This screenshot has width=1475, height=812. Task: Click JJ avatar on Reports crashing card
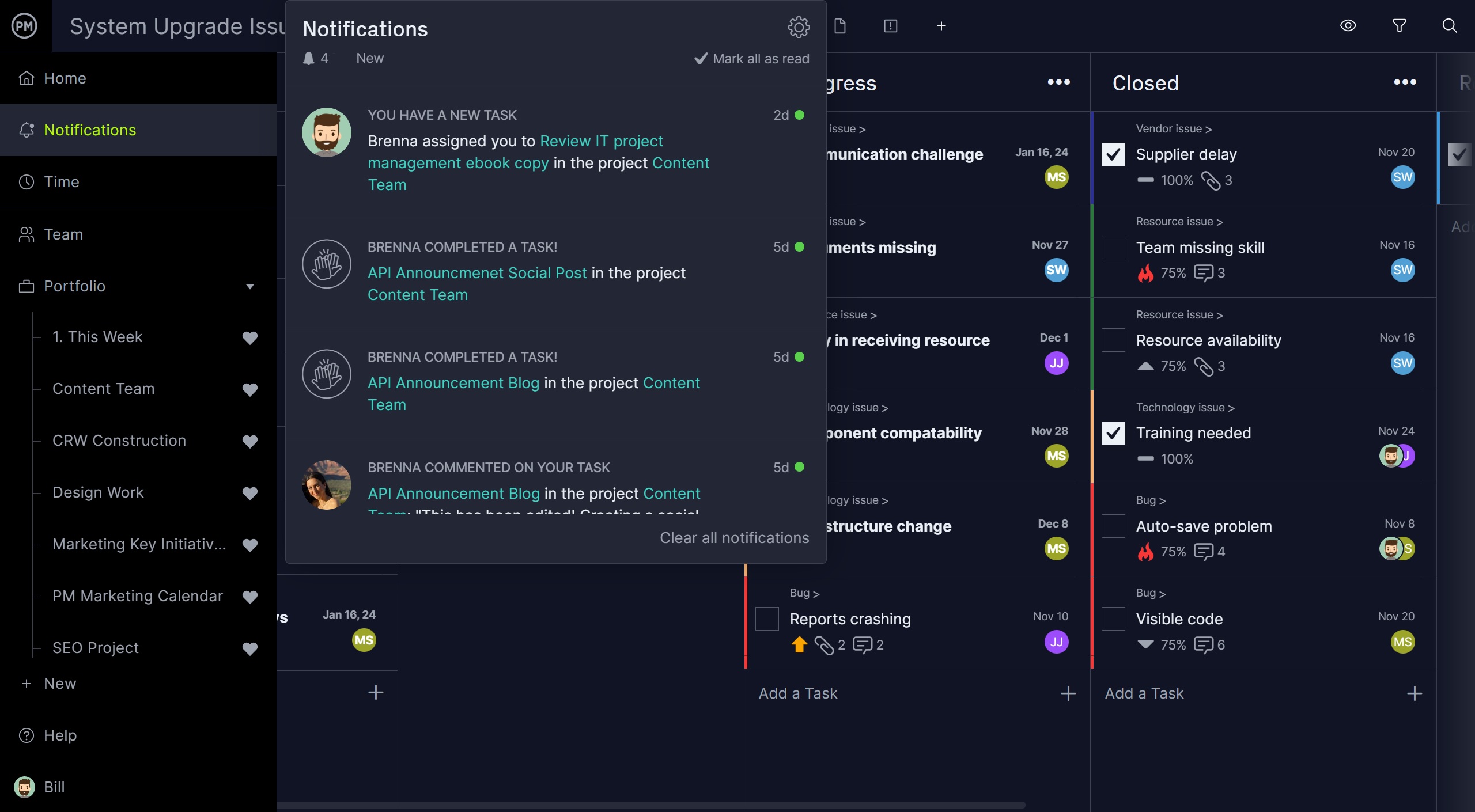point(1056,642)
